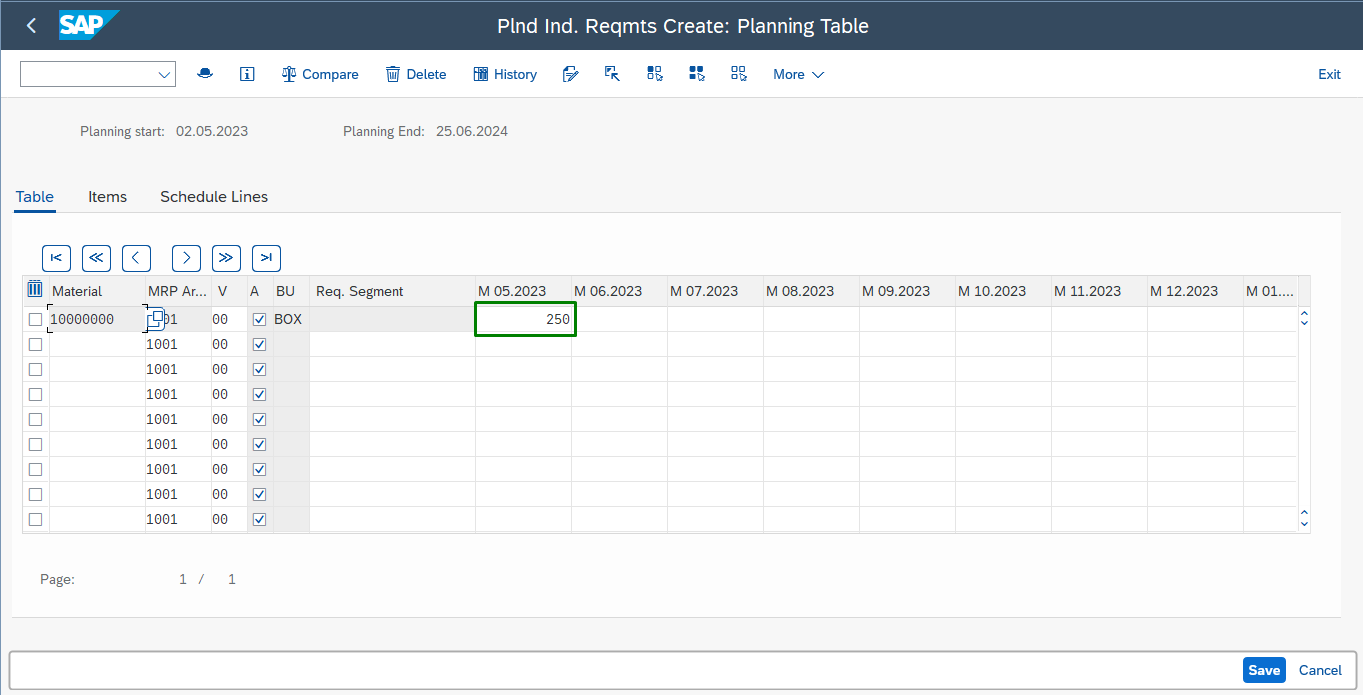The width and height of the screenshot is (1363, 695).
Task: Expand the More menu
Action: pos(798,74)
